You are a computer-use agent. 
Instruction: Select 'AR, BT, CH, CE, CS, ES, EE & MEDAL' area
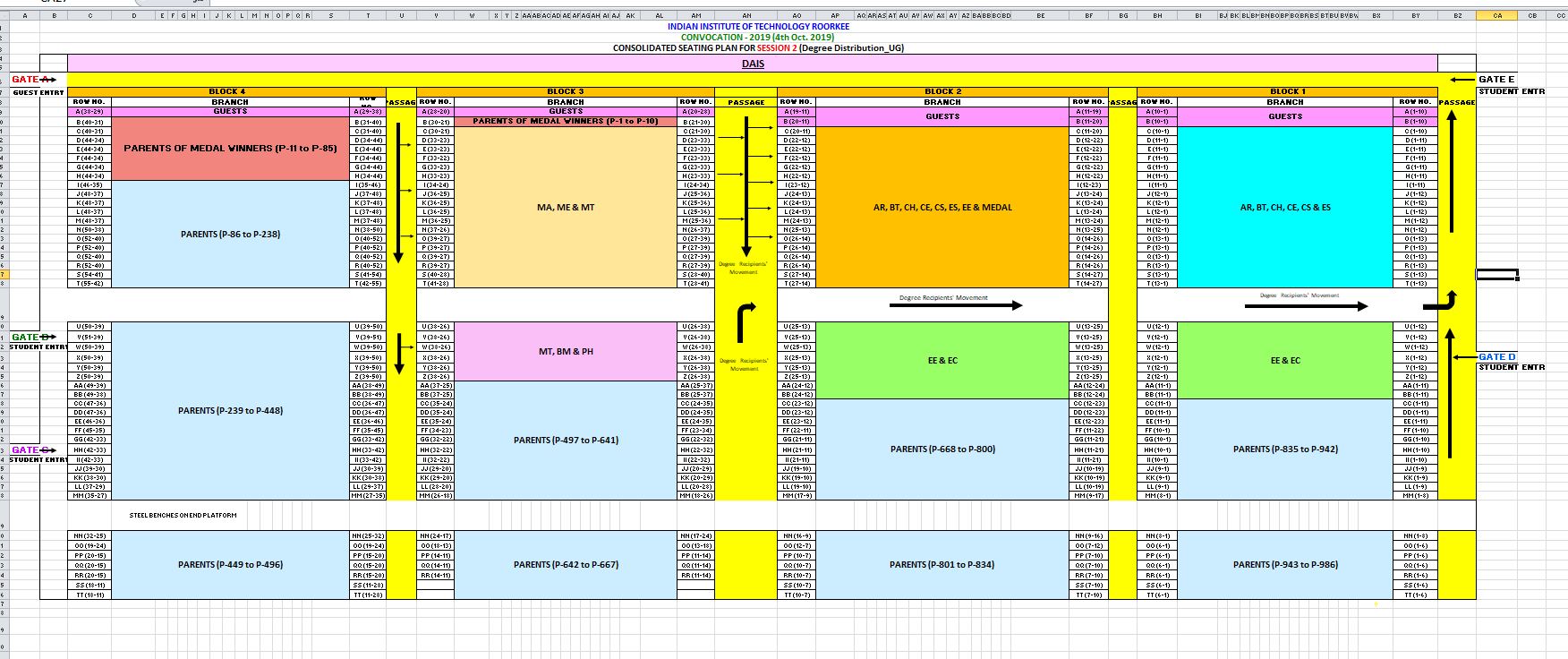[942, 207]
